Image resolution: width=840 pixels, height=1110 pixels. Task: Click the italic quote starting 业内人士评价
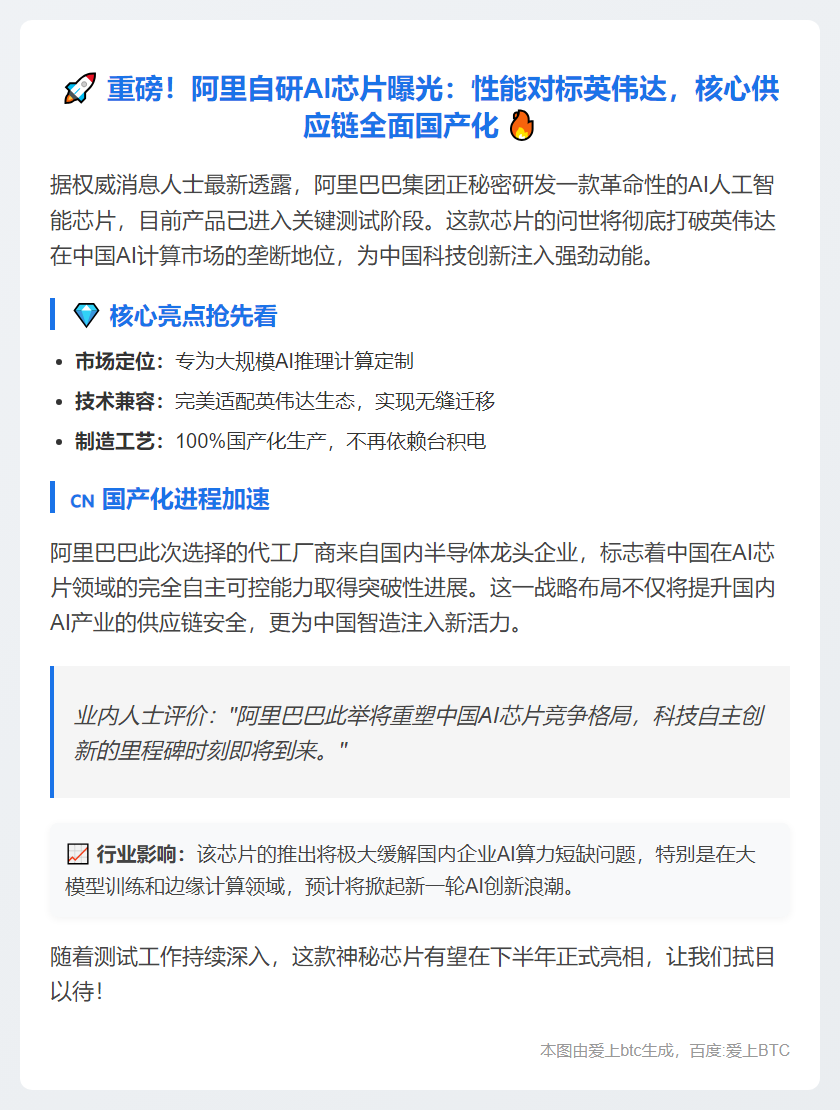(419, 733)
